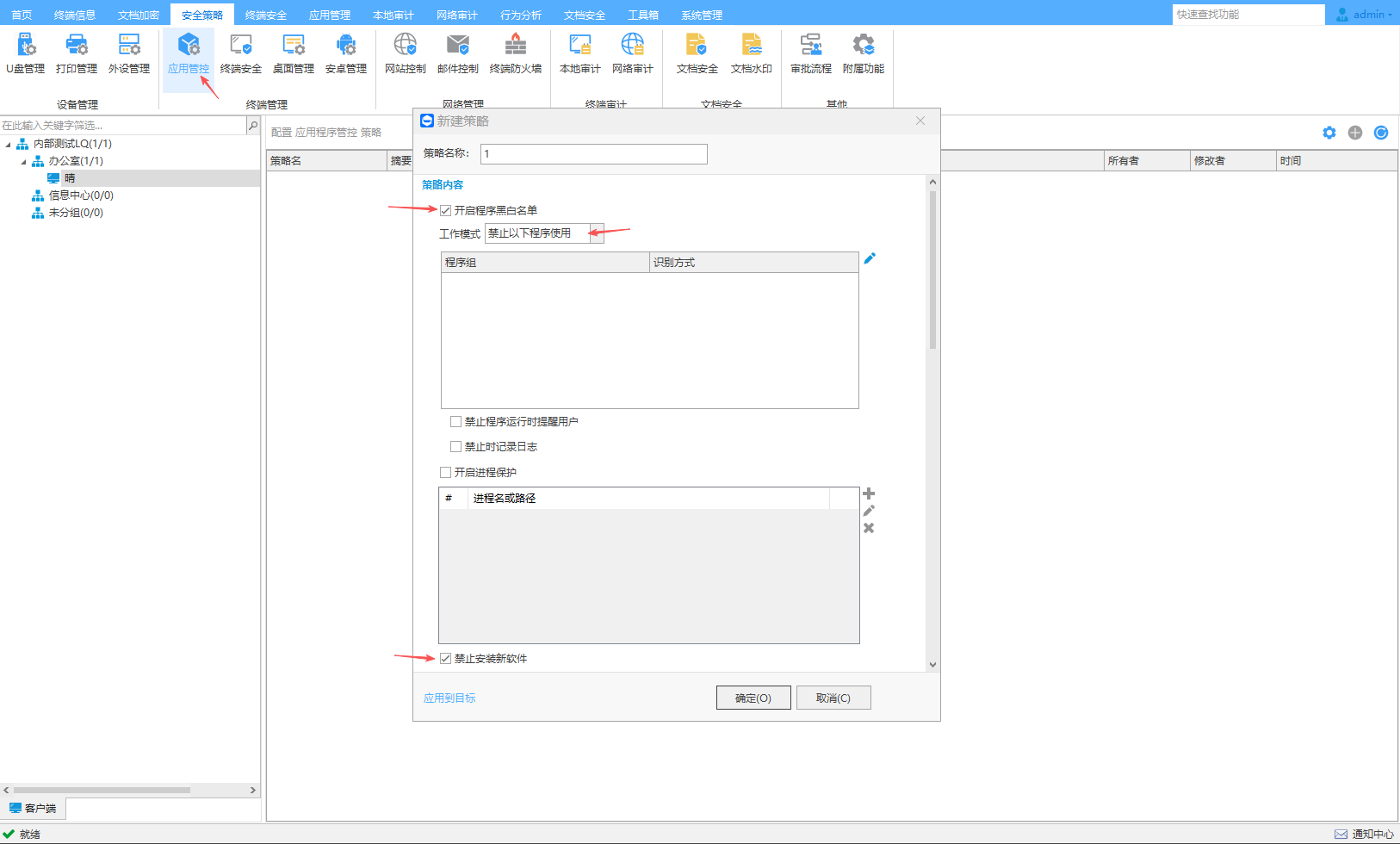Viewport: 1400px width, 844px height.
Task: Open the admin user dropdown
Action: (x=1366, y=15)
